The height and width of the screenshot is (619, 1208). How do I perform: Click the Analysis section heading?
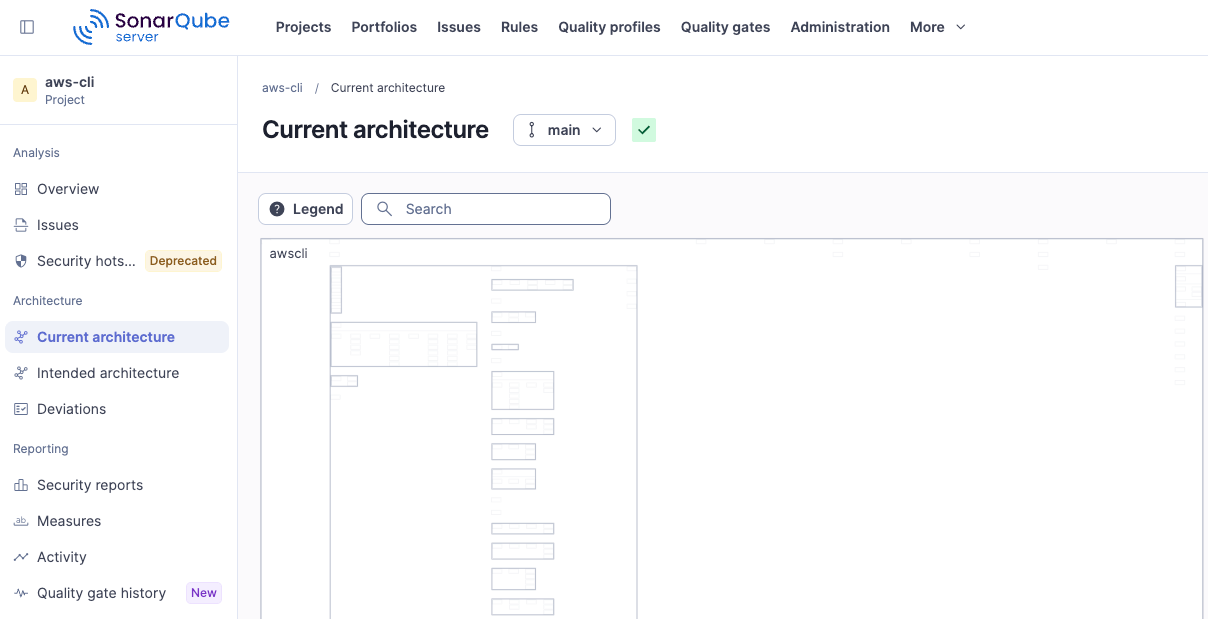36,153
